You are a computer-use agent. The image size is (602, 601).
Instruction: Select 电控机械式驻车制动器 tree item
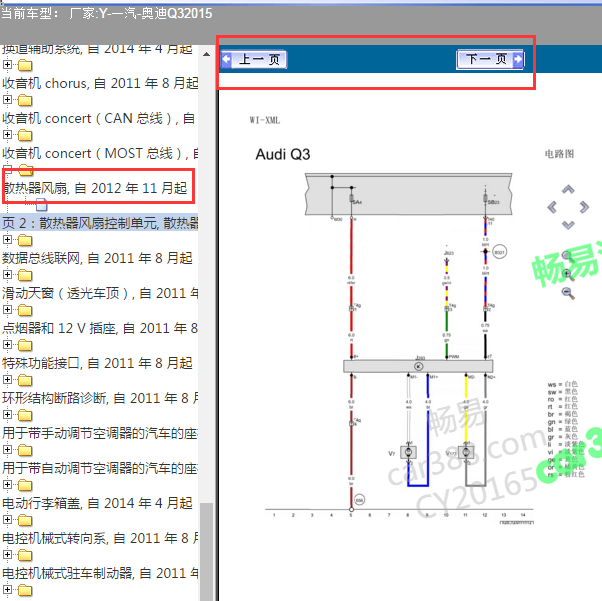coord(100,573)
